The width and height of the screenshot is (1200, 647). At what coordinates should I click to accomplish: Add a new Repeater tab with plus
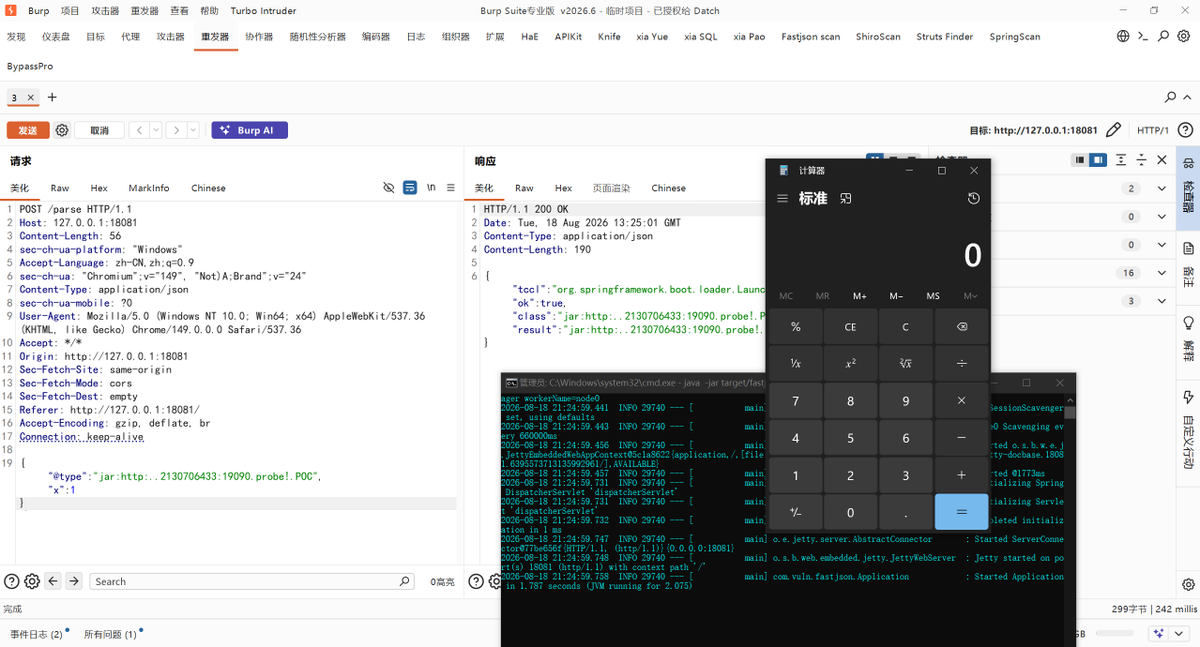click(52, 97)
